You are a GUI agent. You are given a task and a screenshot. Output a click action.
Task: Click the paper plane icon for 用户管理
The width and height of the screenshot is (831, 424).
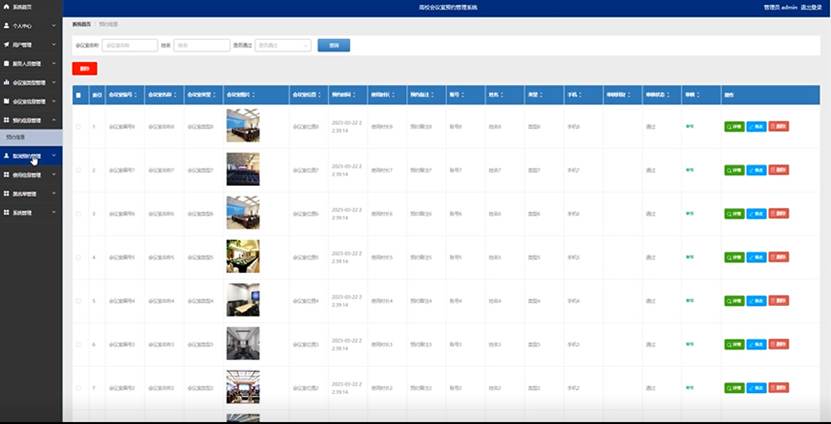coord(6,45)
